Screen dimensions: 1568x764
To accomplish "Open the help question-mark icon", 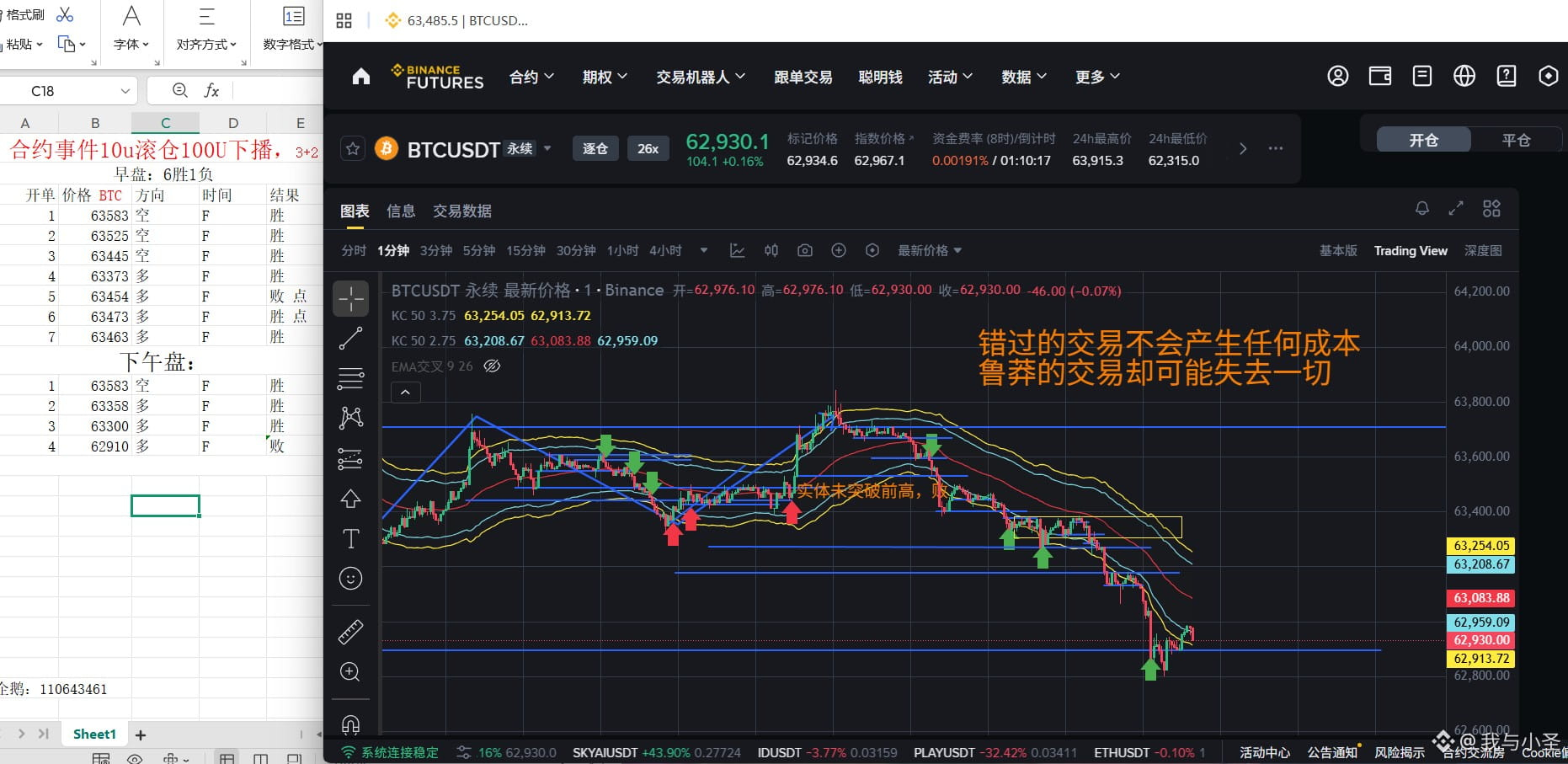I will coord(1507,76).
